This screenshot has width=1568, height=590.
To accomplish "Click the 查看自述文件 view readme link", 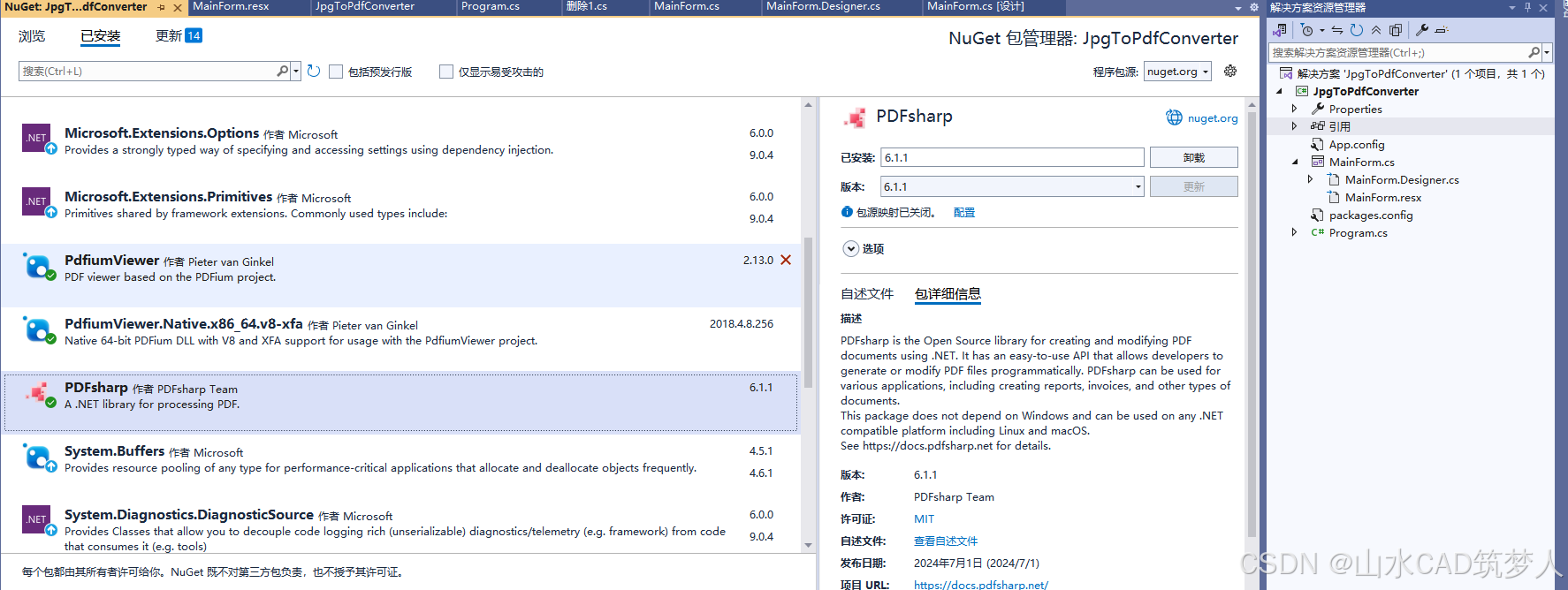I will point(946,541).
